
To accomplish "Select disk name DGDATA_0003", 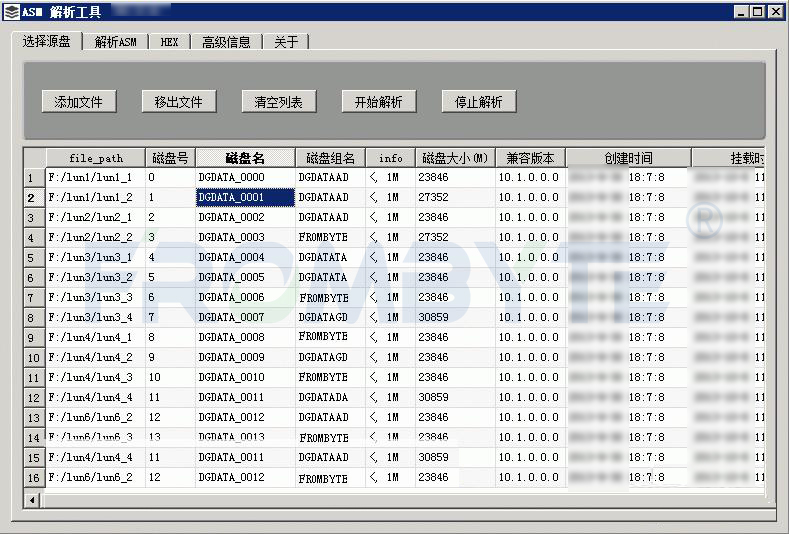I will (245, 237).
